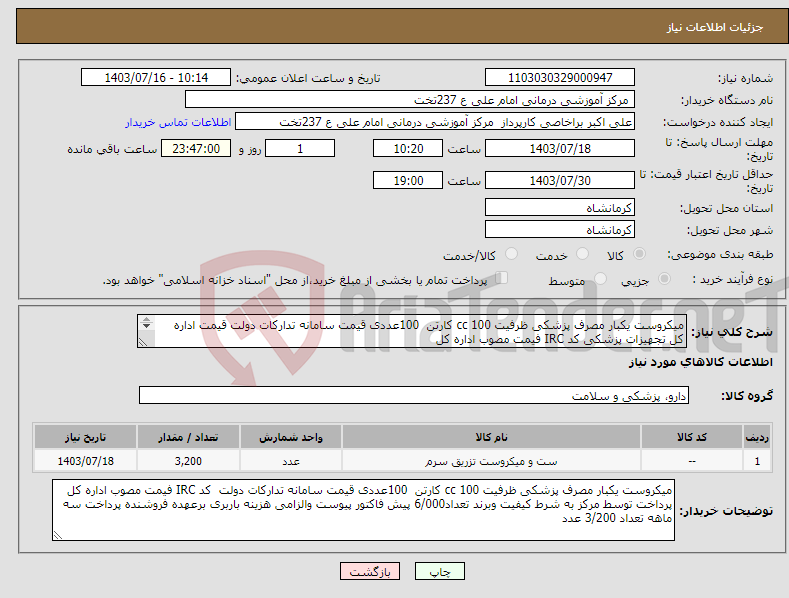The image size is (789, 598).
Task: Toggle the اسناد خزانه اسلامی payment checkbox
Action: click(502, 278)
